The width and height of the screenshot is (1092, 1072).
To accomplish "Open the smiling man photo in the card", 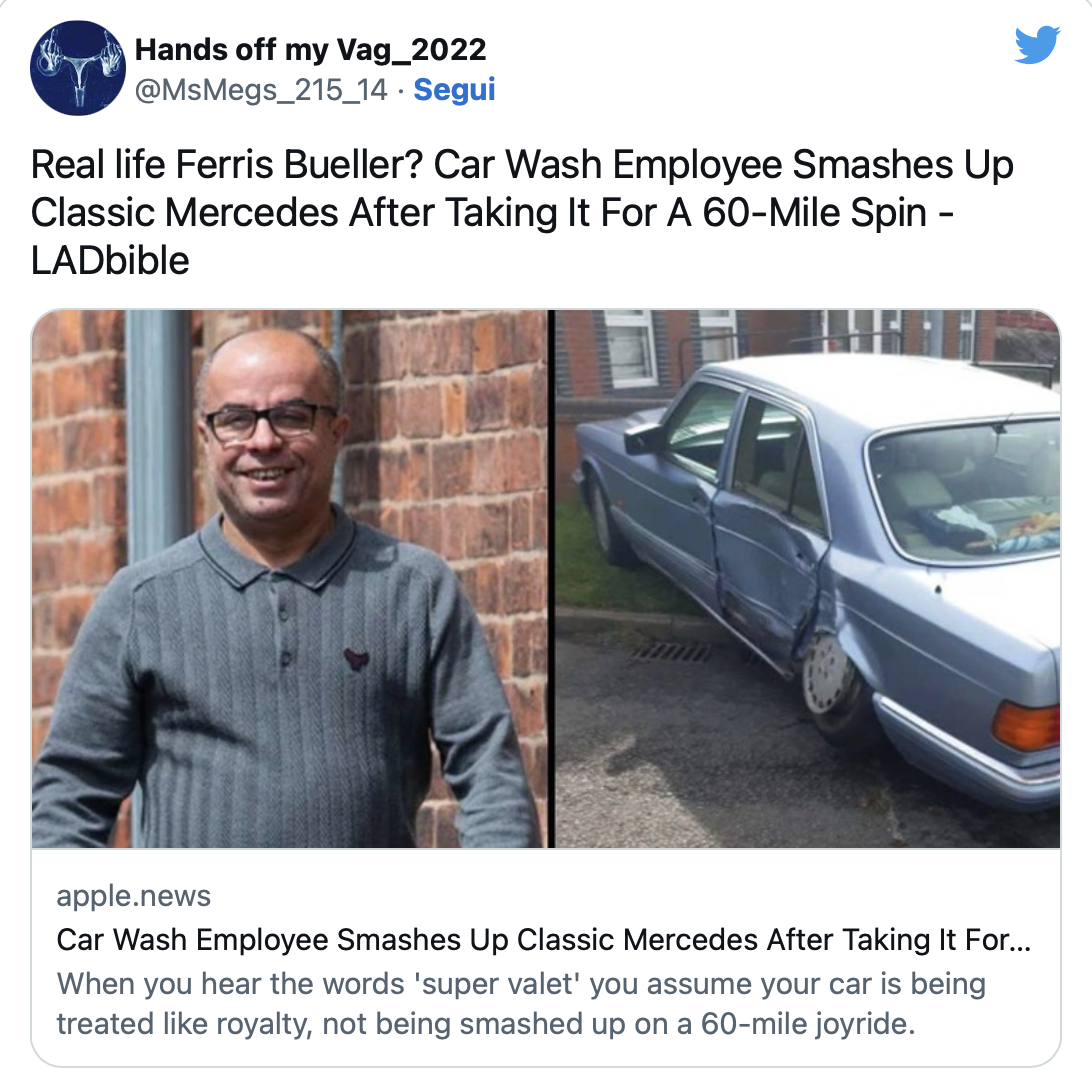I will pos(289,579).
